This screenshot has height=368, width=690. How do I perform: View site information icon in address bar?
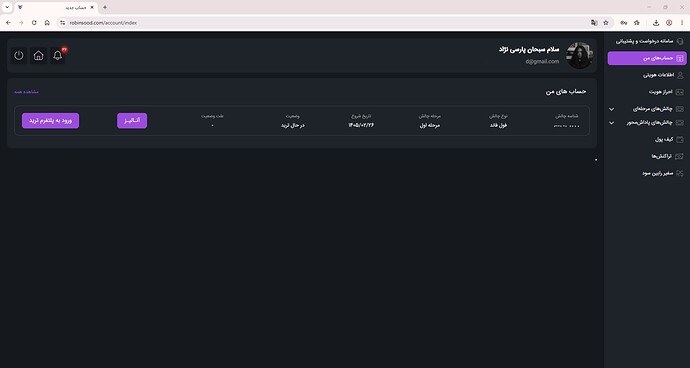[x=62, y=22]
